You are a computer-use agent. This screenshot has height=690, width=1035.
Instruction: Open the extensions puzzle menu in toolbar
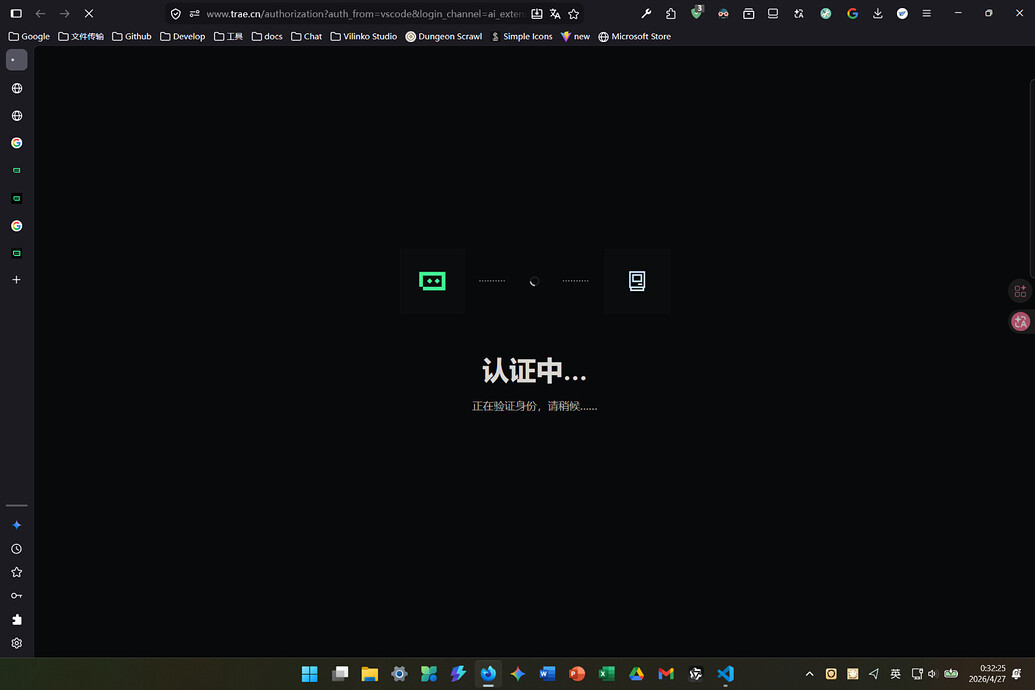click(671, 13)
